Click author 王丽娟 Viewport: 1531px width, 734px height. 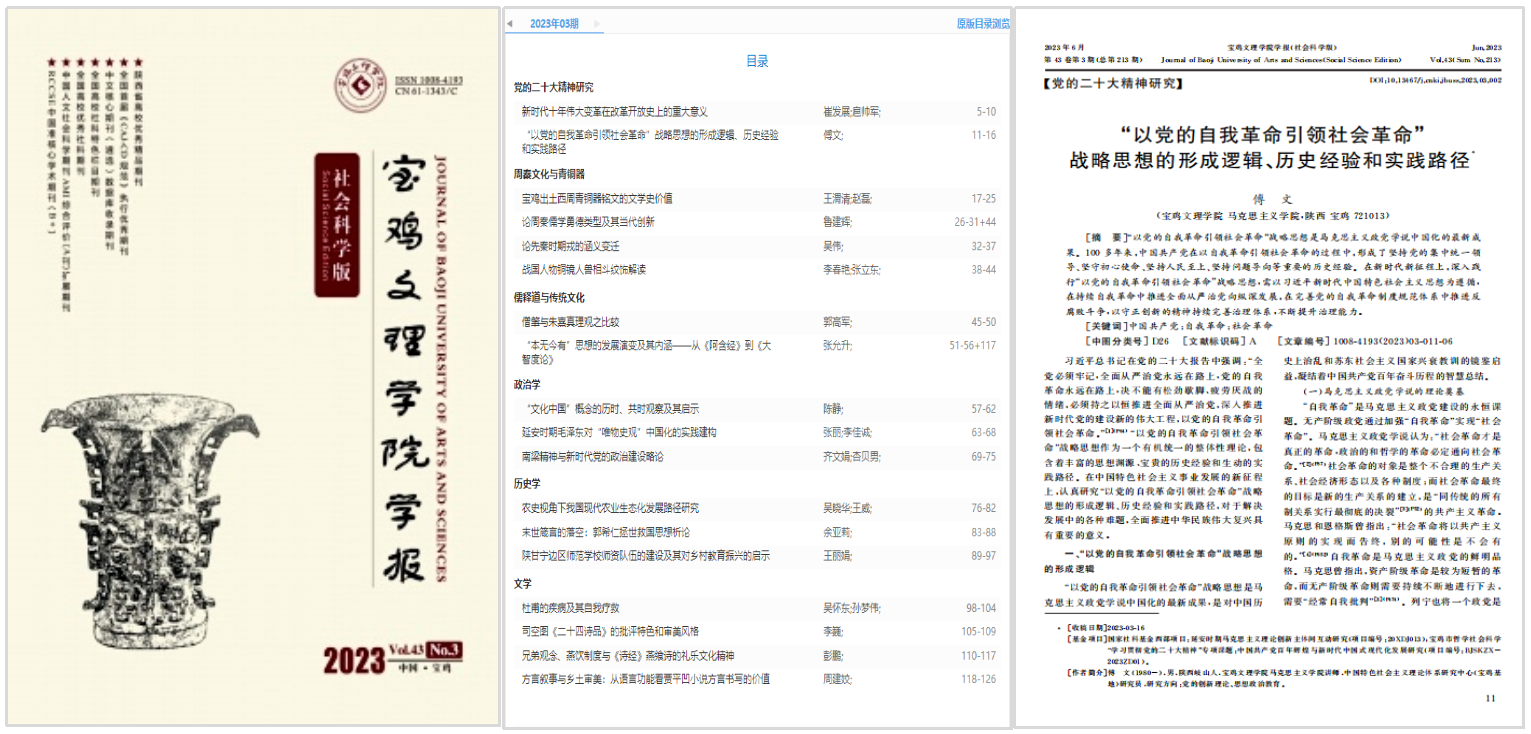[x=838, y=556]
